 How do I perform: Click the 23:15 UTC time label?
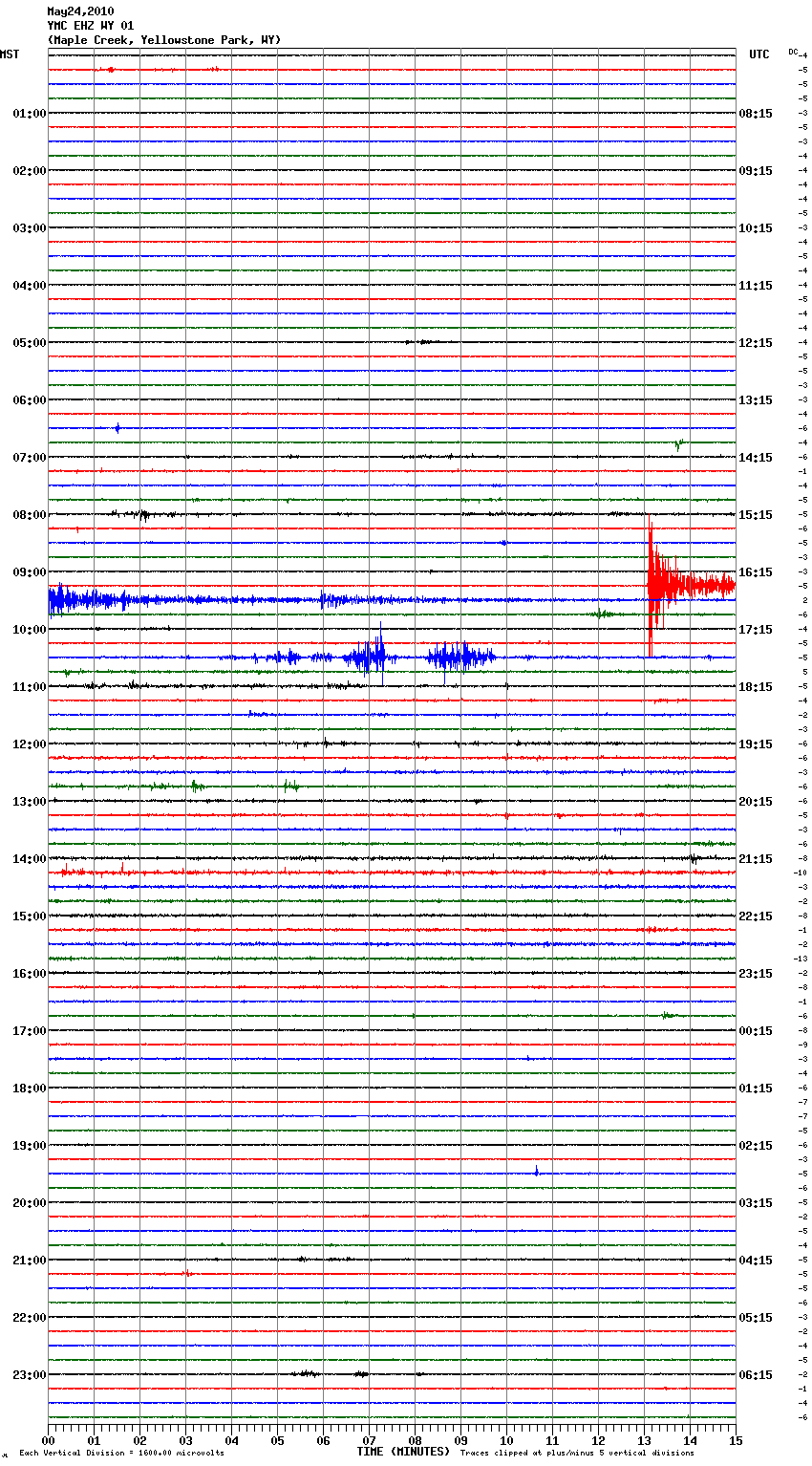756,974
